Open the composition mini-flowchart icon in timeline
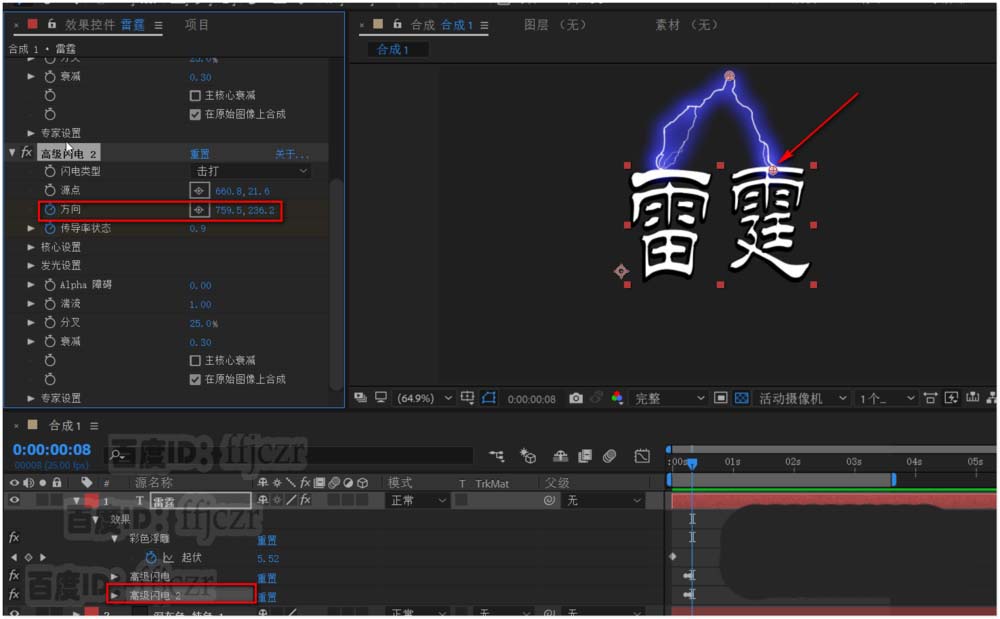This screenshot has width=1000, height=619. click(496, 456)
